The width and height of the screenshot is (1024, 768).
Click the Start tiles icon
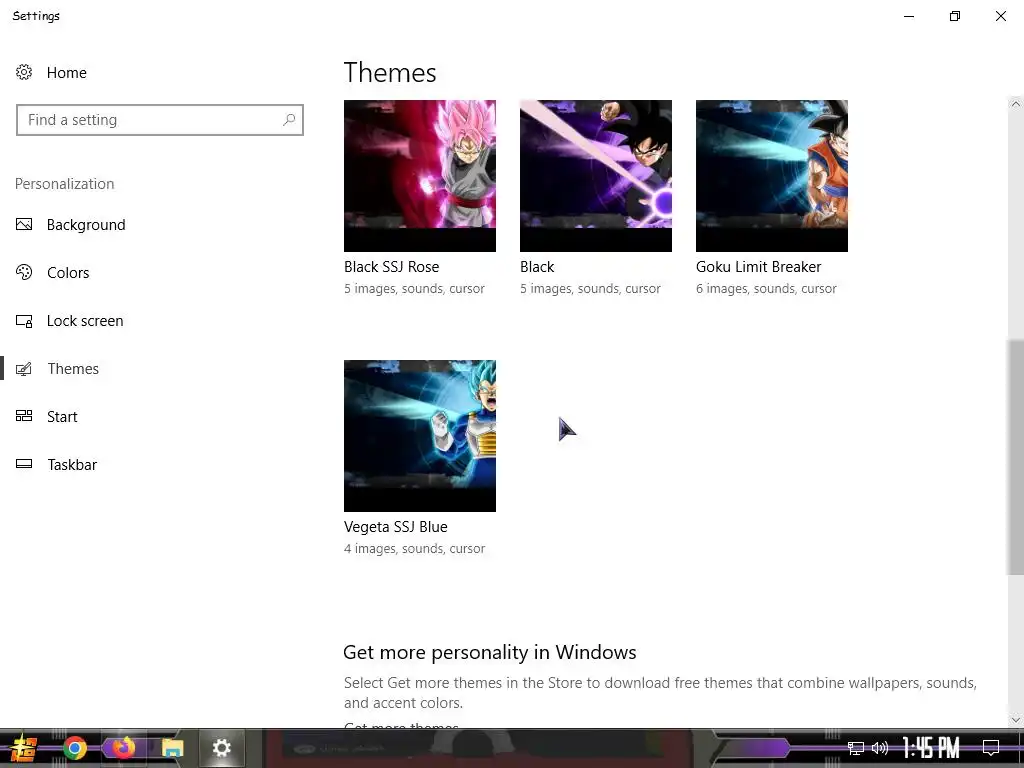24,416
